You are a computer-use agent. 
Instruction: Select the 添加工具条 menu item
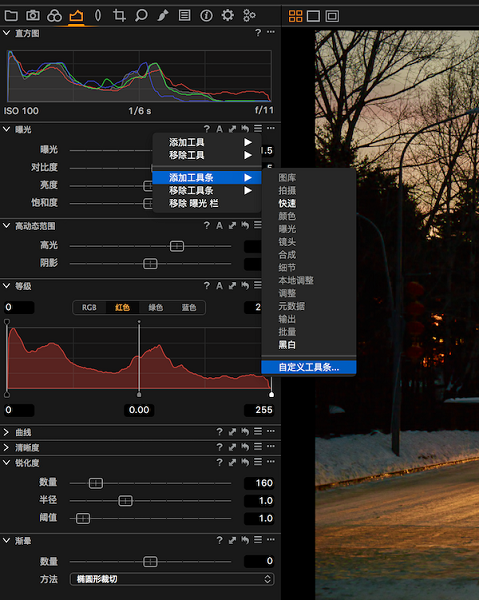pos(207,178)
